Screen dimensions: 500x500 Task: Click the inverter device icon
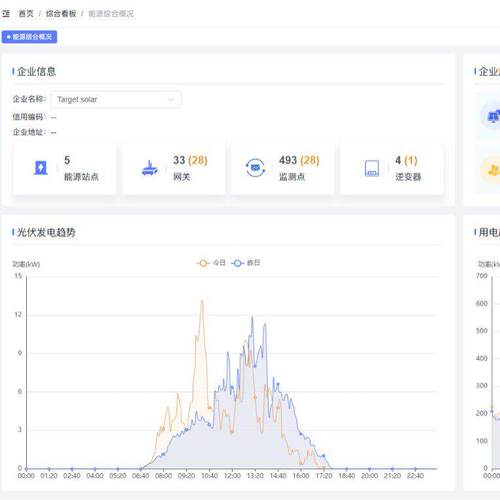pyautogui.click(x=372, y=168)
